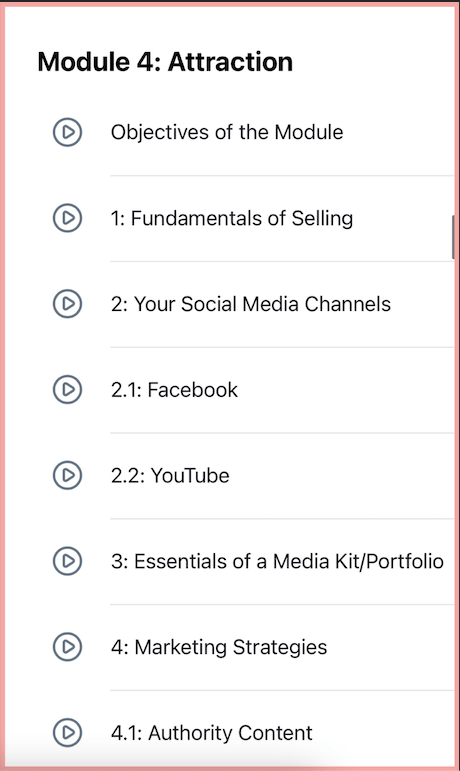Click play icon beside Objectives of the Module
Viewport: 460px width, 771px height.
point(67,132)
